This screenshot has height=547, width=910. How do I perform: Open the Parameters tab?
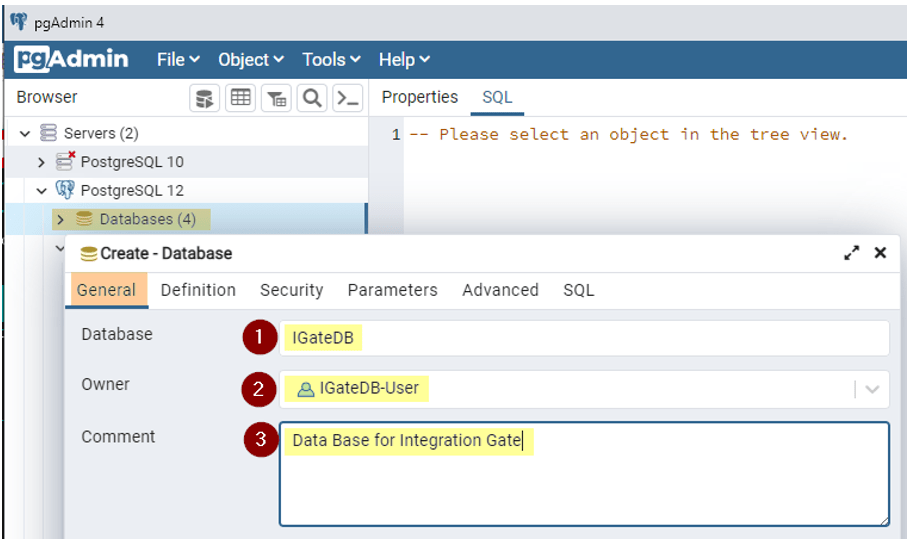click(392, 289)
